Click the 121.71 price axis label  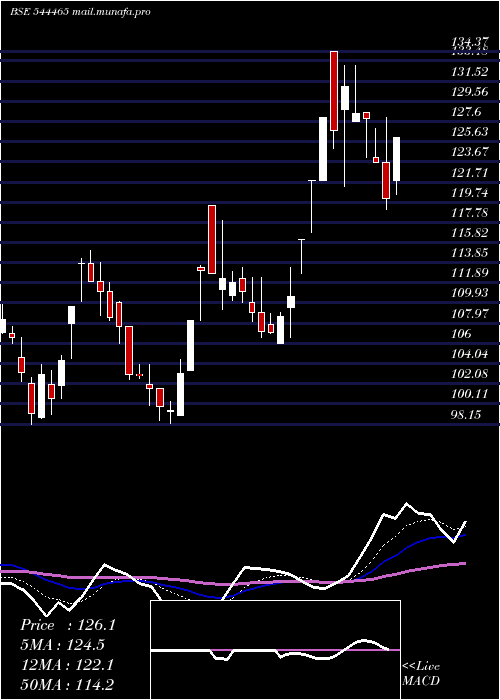tap(469, 172)
